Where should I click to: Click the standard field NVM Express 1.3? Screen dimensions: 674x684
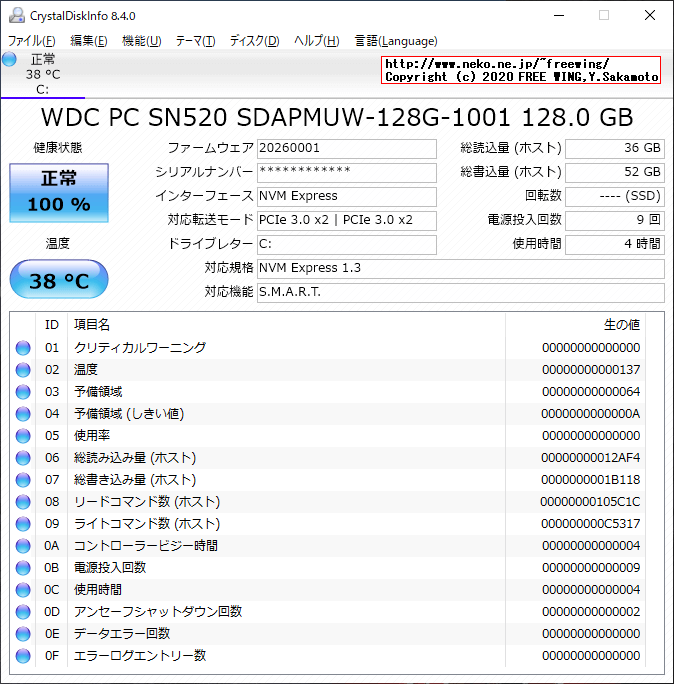click(x=461, y=268)
